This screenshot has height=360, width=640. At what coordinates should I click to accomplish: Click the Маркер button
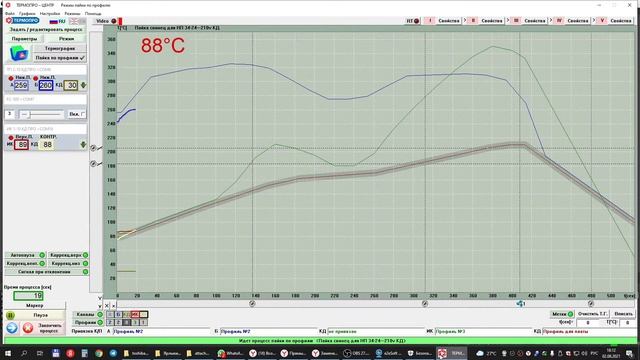35,305
